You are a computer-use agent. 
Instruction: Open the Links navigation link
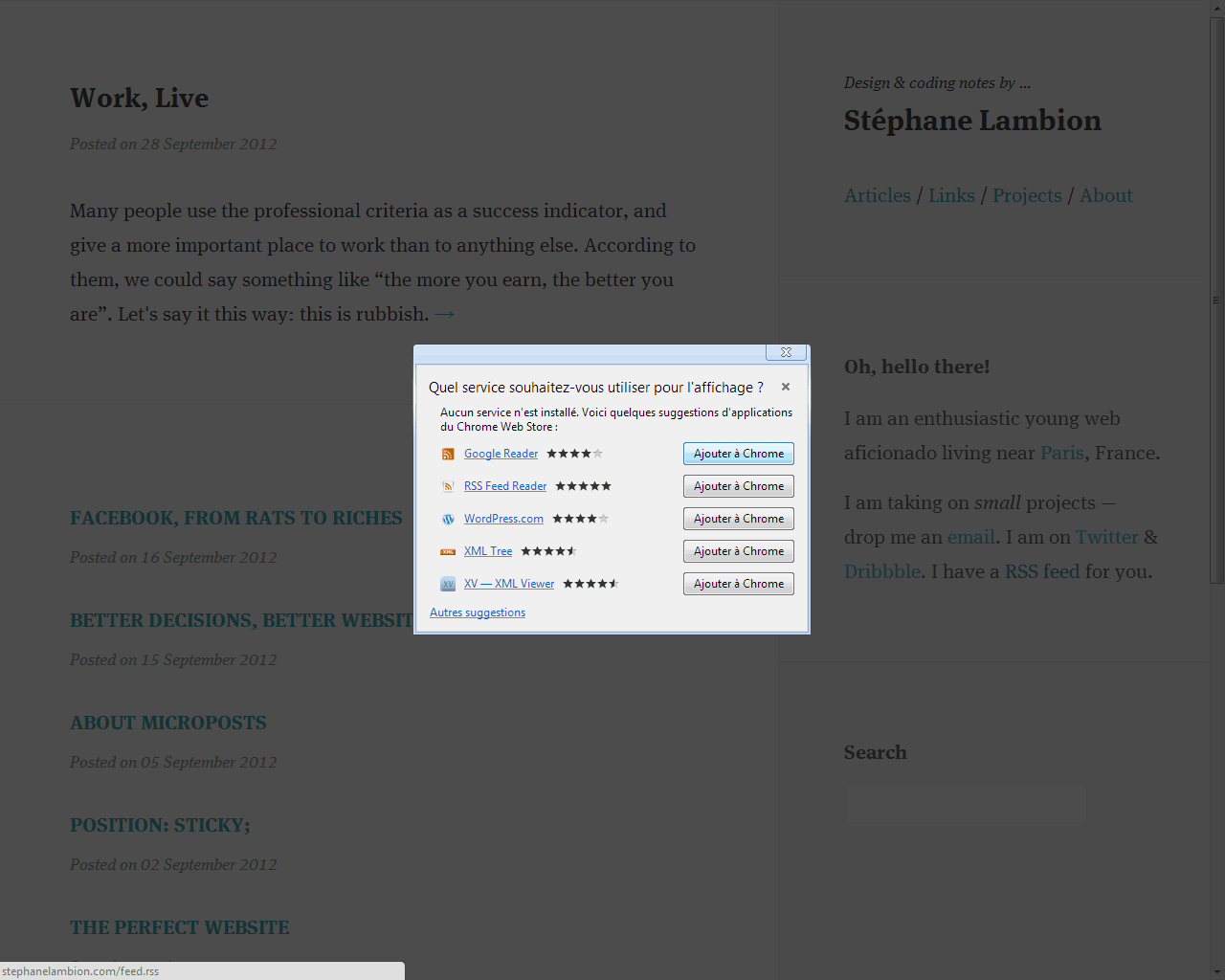click(951, 195)
